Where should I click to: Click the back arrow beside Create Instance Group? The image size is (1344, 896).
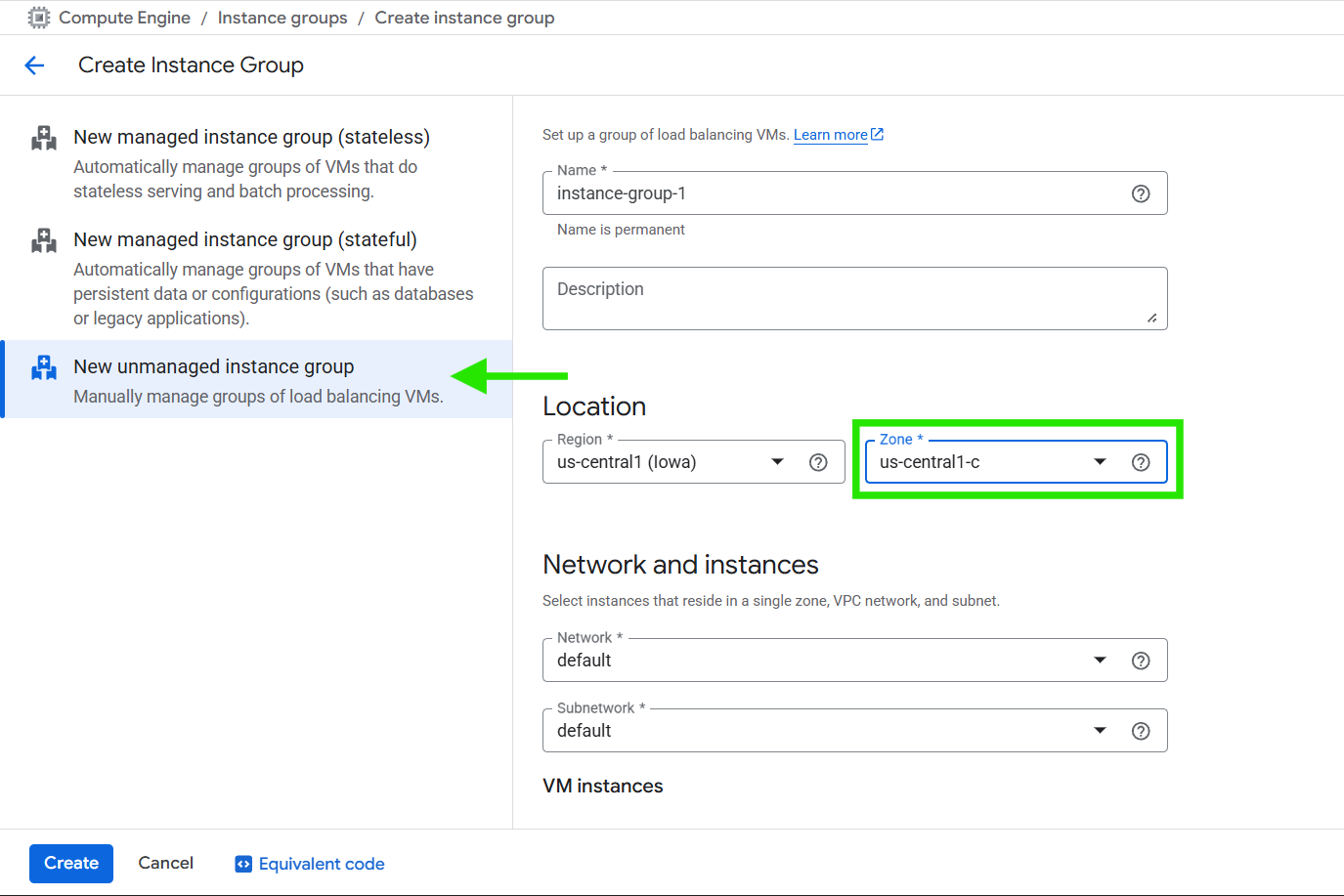point(34,65)
